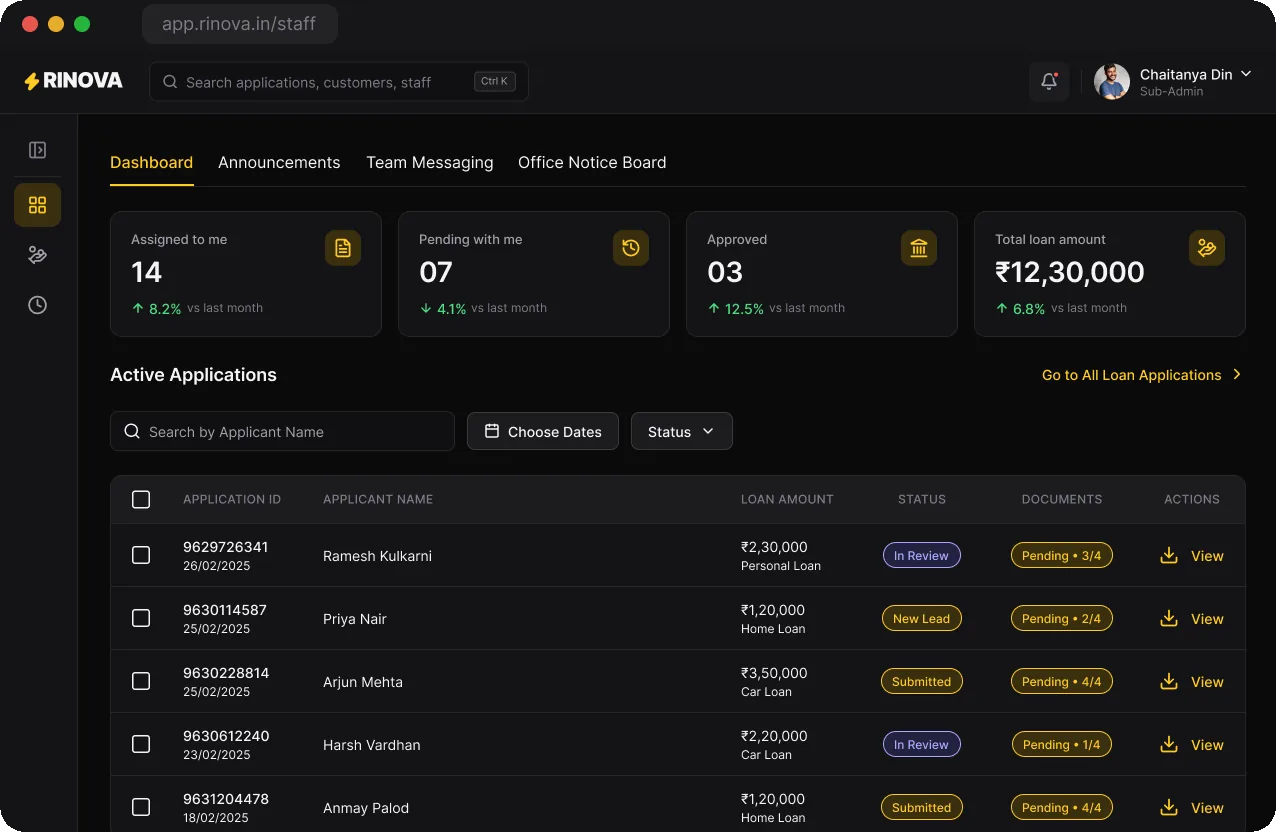1276x832 pixels.
Task: Click the arrow next to Go to All Loan Applications
Action: coord(1237,374)
